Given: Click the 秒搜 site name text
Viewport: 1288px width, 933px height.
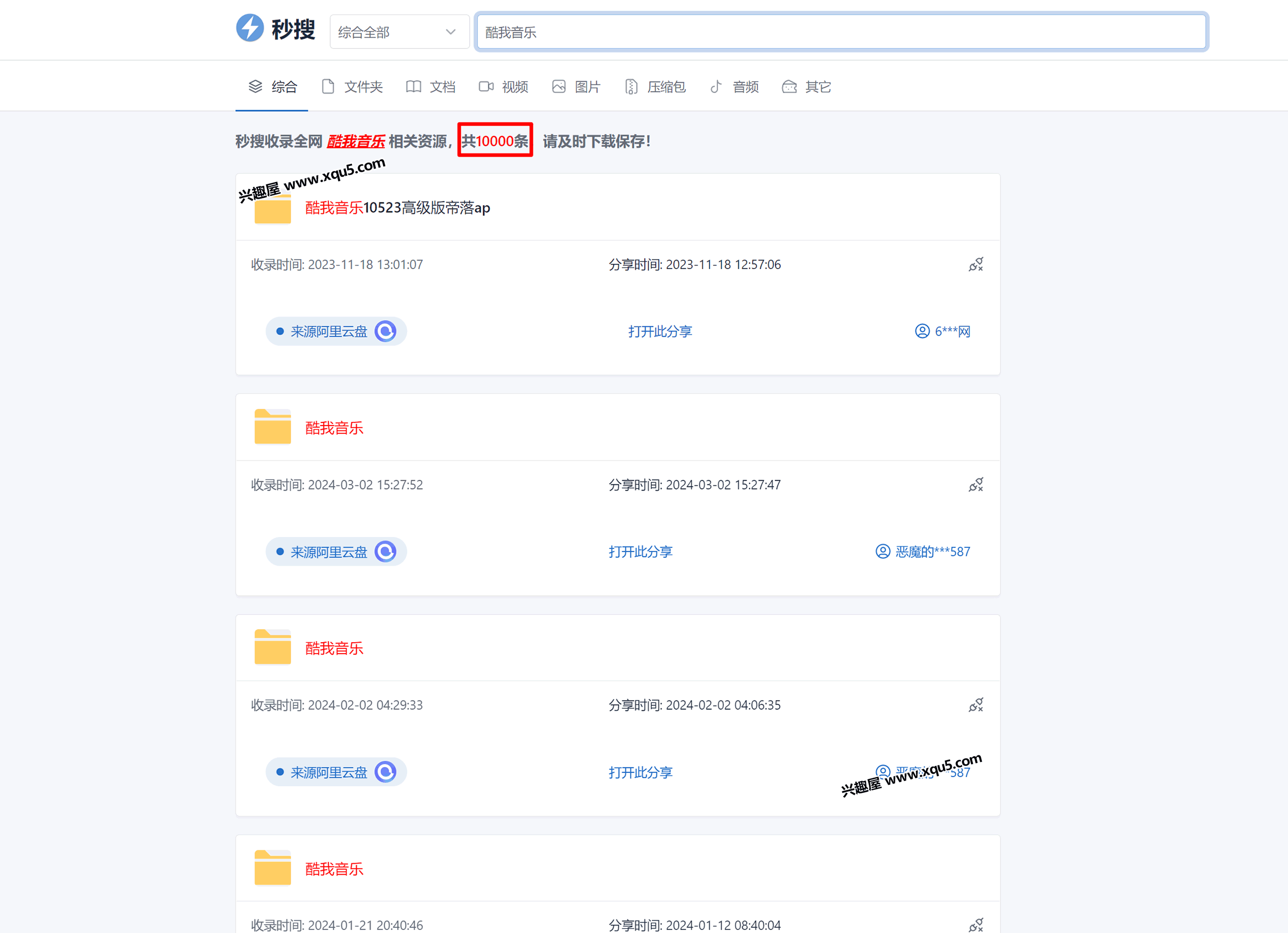Looking at the screenshot, I should 293,29.
